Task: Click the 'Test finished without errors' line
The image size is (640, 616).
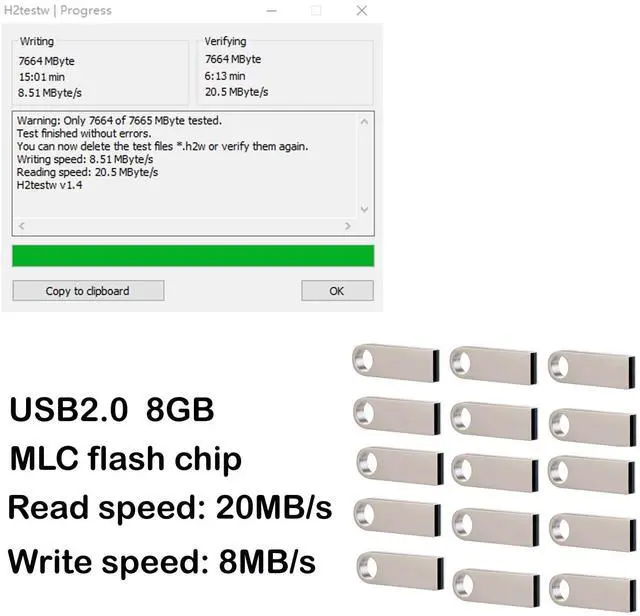Action: [x=84, y=133]
